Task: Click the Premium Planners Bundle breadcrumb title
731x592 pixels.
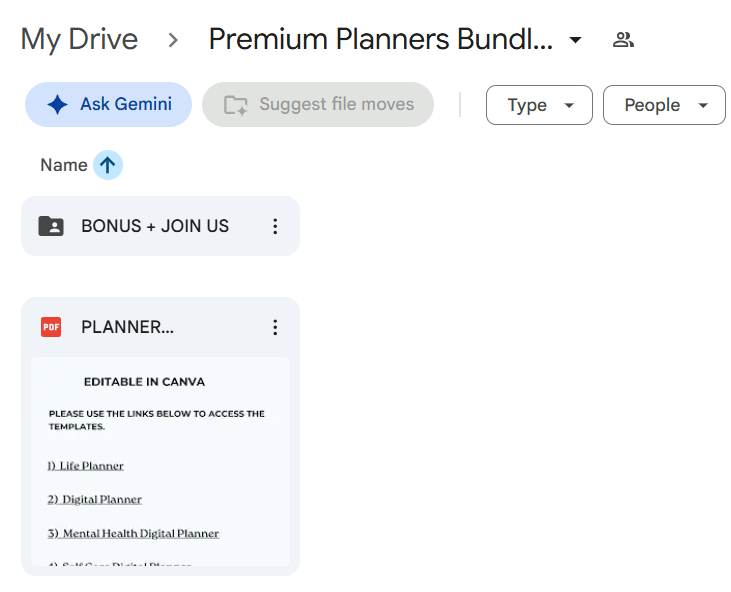Action: (x=380, y=39)
